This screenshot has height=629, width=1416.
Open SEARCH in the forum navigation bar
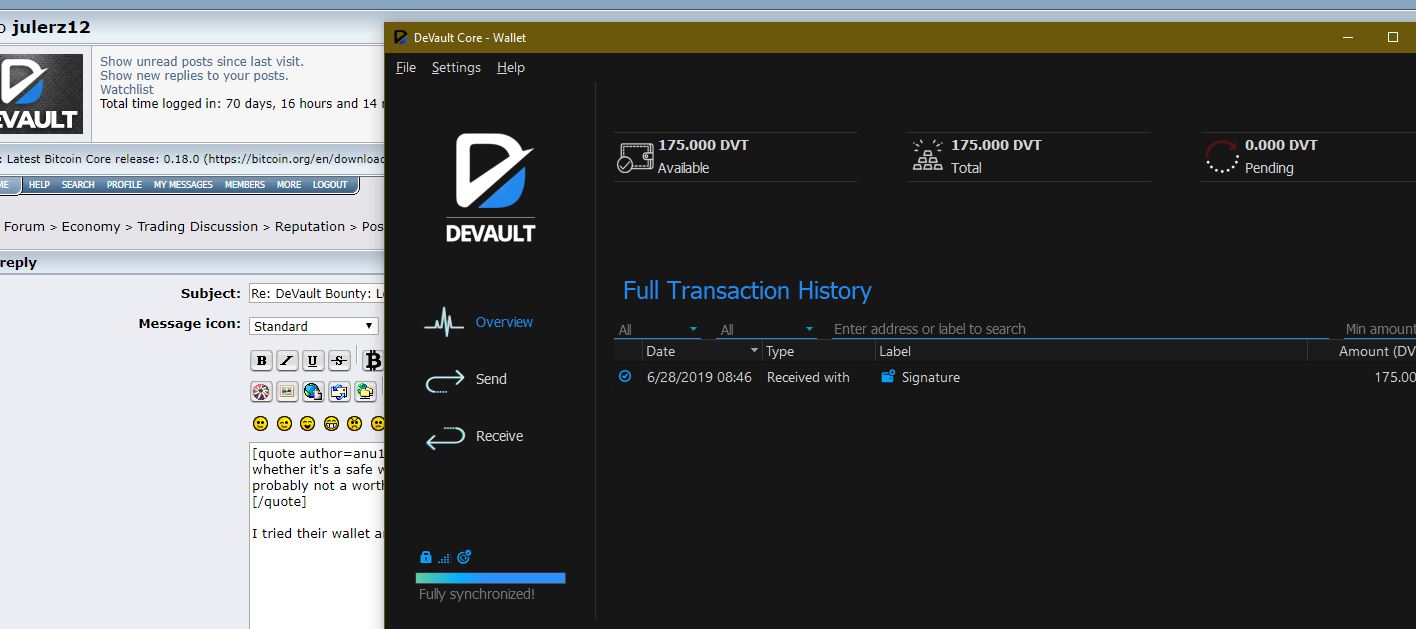click(78, 185)
